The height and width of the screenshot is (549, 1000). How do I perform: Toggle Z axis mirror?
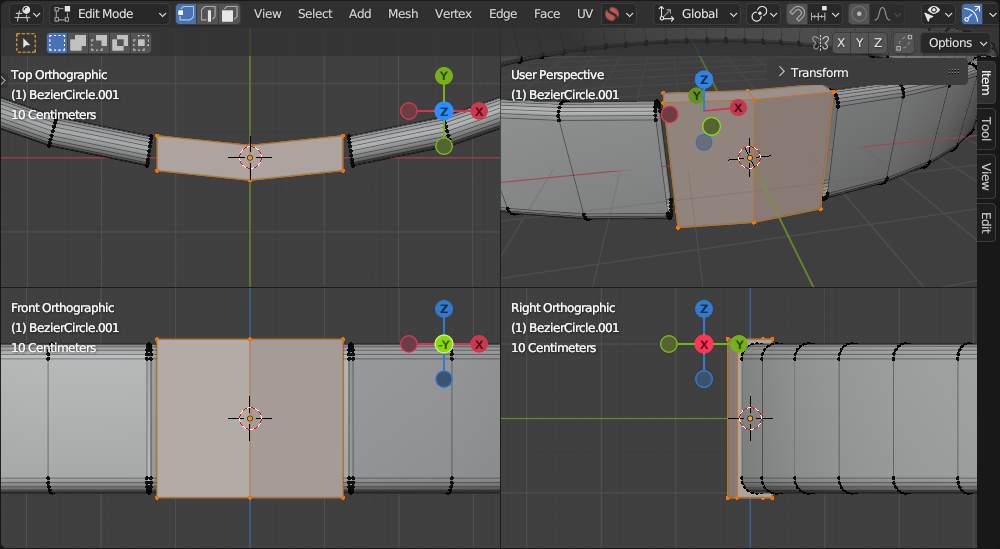[x=878, y=43]
